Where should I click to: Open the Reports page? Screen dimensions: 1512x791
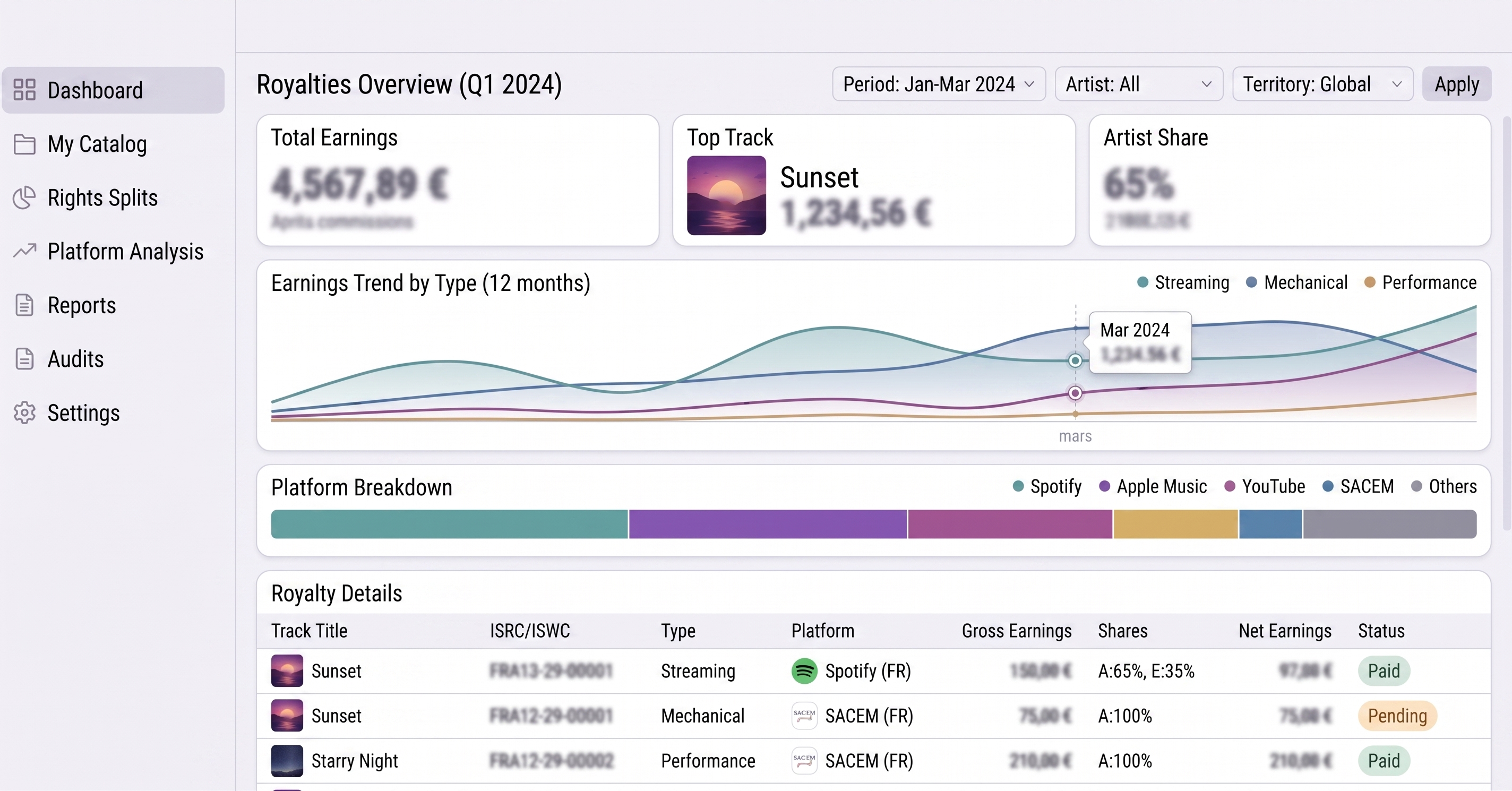113,305
